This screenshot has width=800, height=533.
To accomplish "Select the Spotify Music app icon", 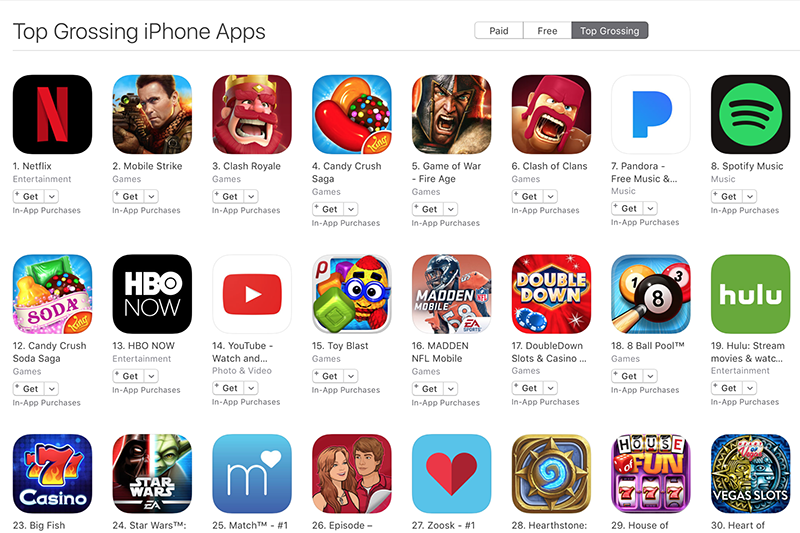I will click(x=751, y=114).
